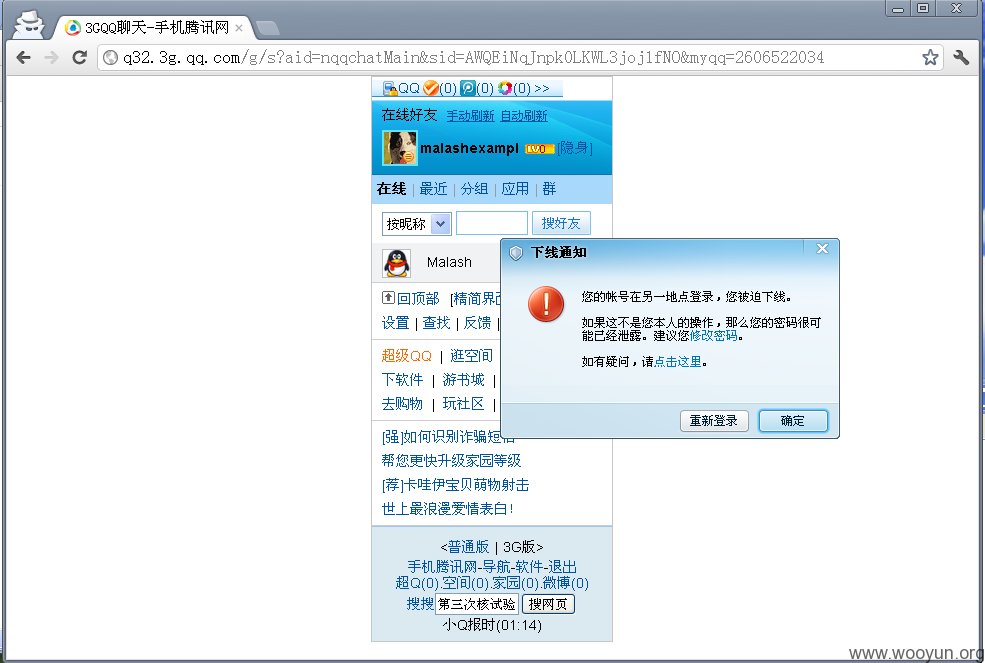Click the URL address bar
The image size is (985, 663).
coord(520,58)
